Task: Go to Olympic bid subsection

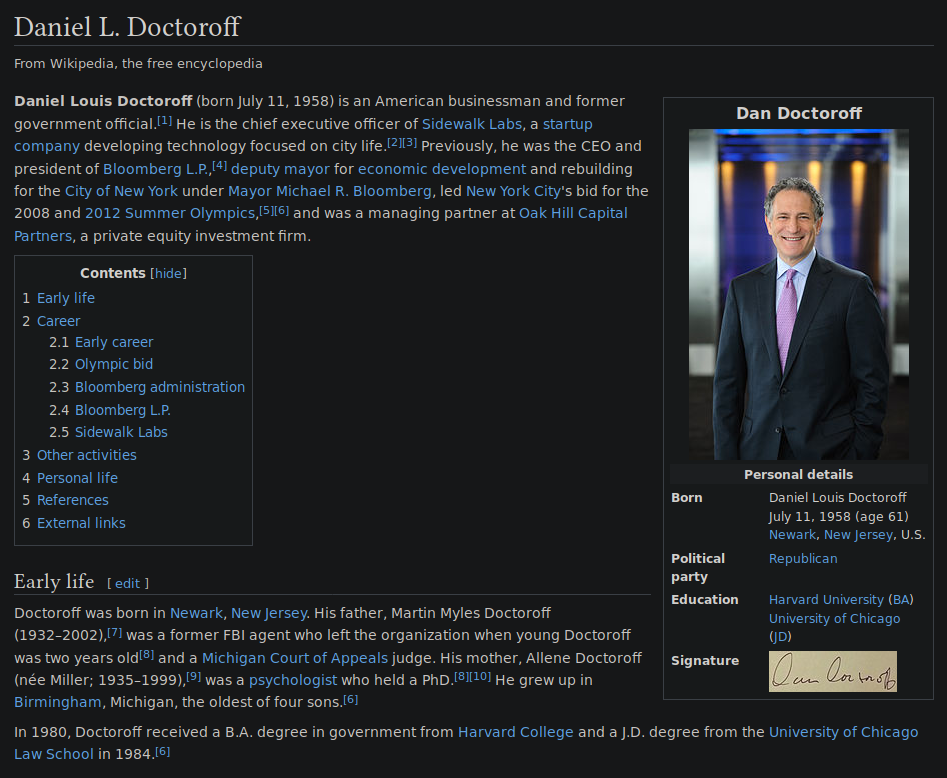Action: coord(113,364)
